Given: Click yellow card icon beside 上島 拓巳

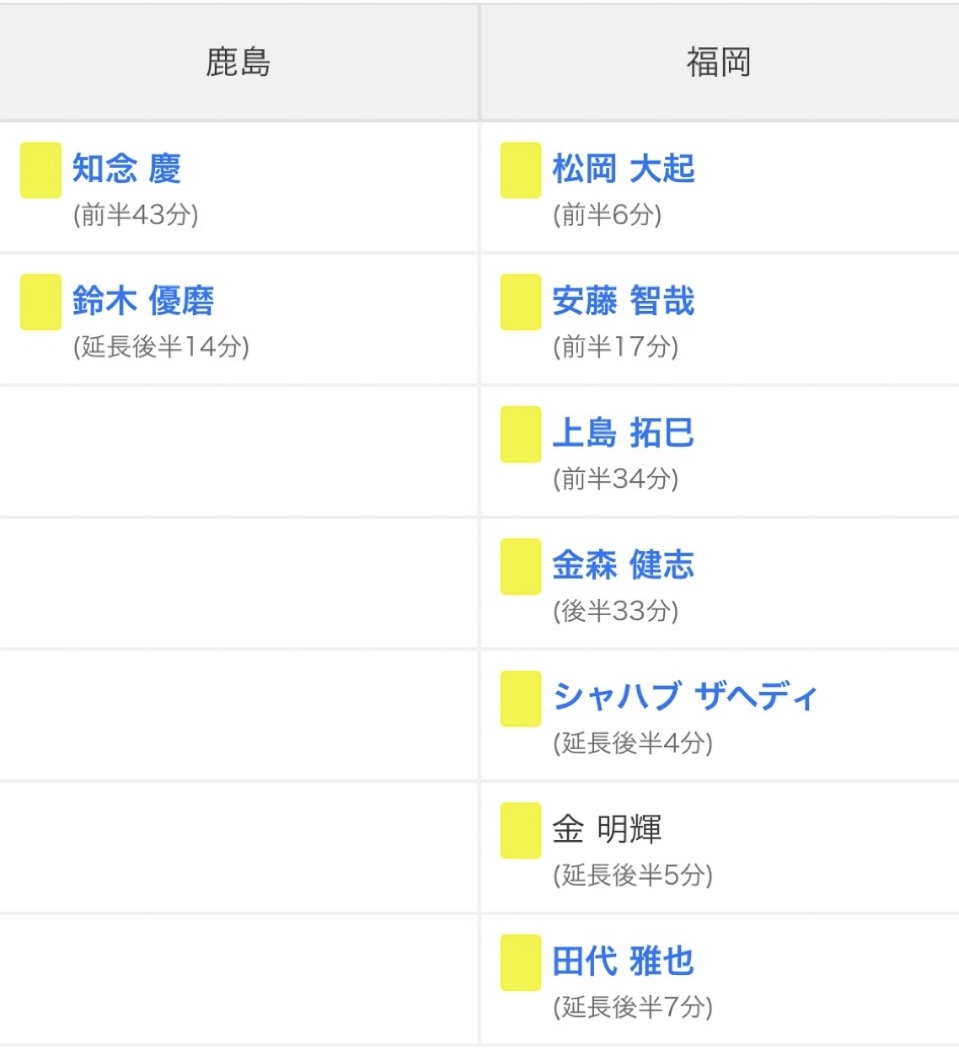Looking at the screenshot, I should click(x=520, y=434).
